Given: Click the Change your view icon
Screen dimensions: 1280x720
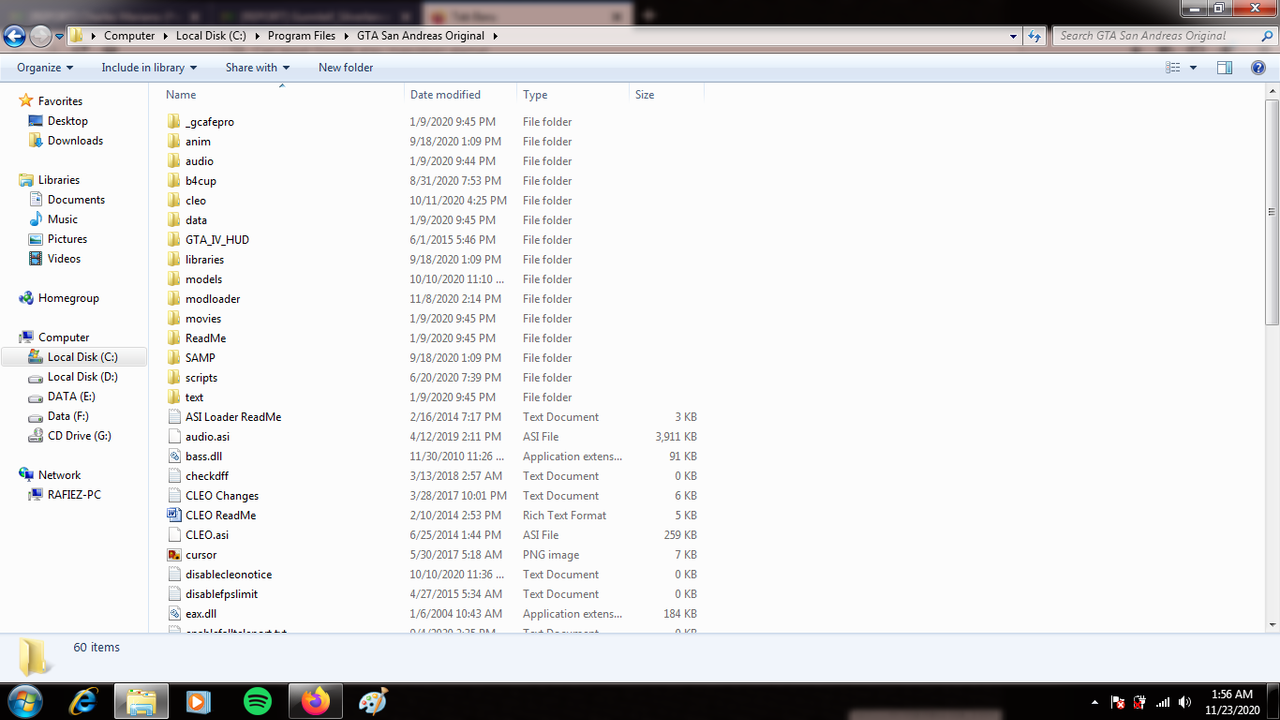Looking at the screenshot, I should coord(1174,68).
